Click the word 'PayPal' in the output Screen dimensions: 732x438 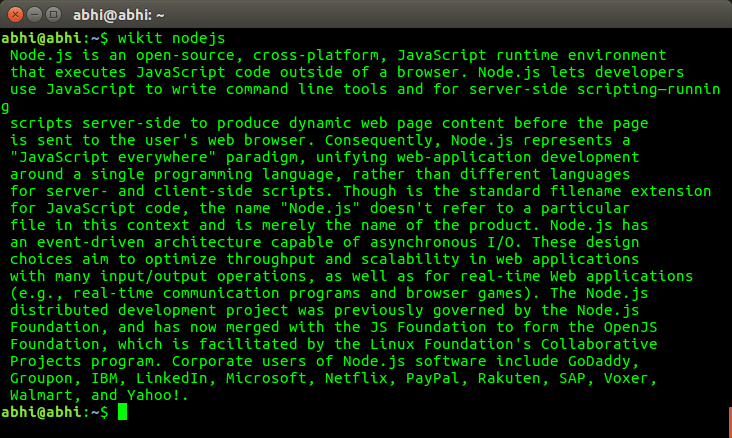click(x=433, y=378)
